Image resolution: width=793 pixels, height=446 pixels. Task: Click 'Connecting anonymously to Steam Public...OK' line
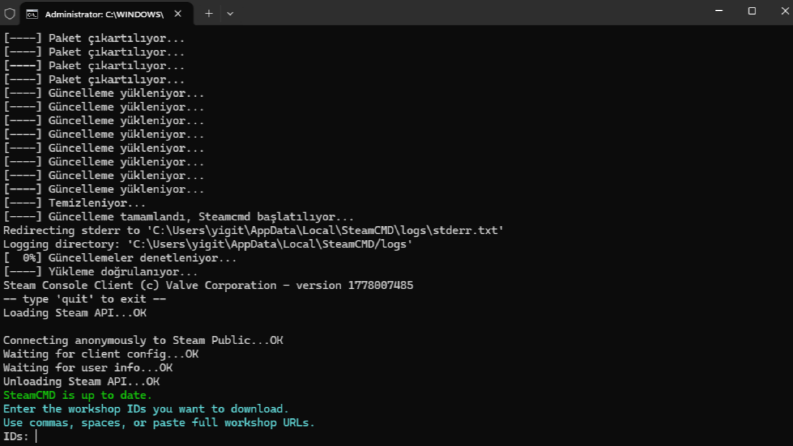tap(143, 340)
